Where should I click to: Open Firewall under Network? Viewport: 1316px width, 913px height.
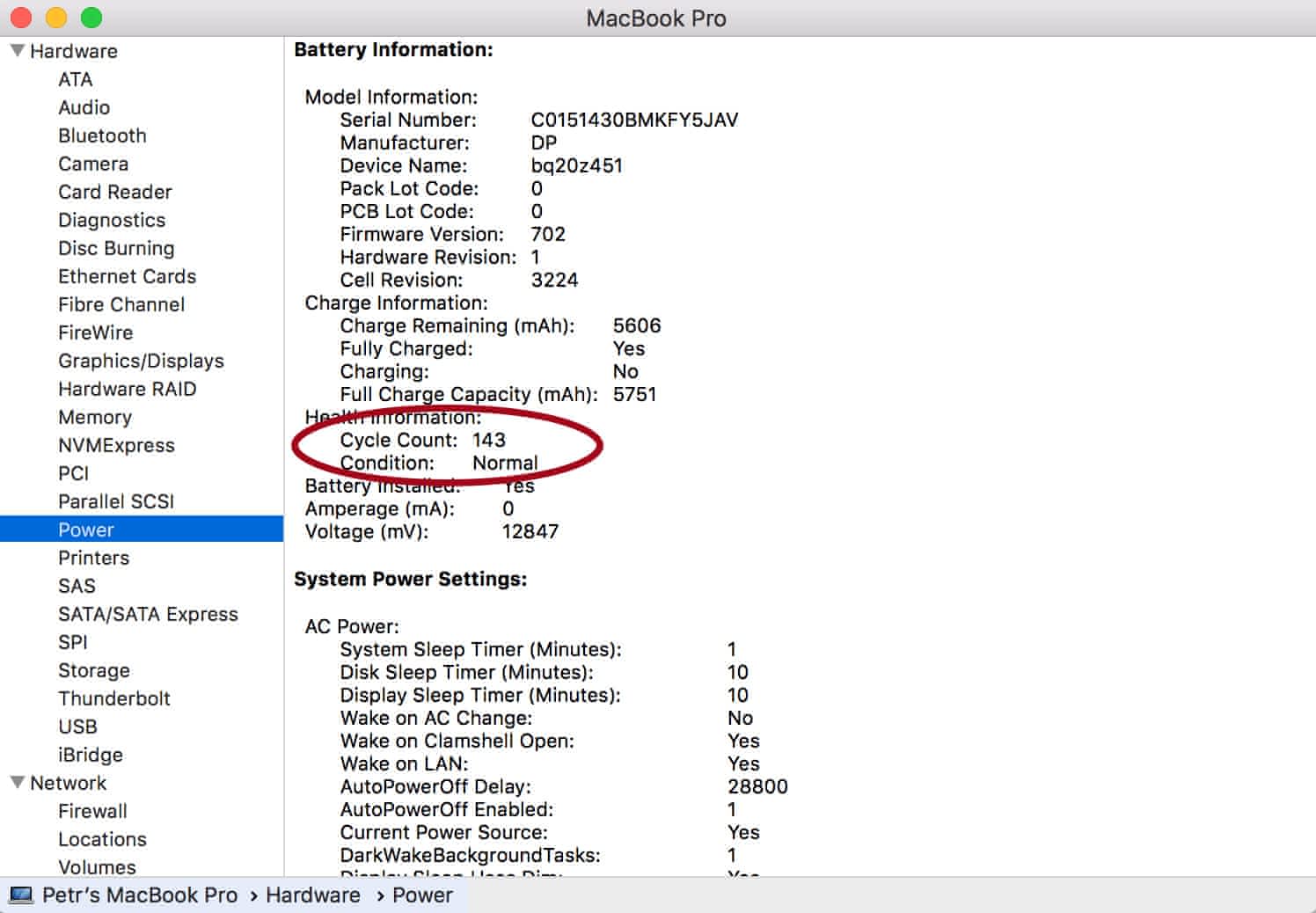92,811
